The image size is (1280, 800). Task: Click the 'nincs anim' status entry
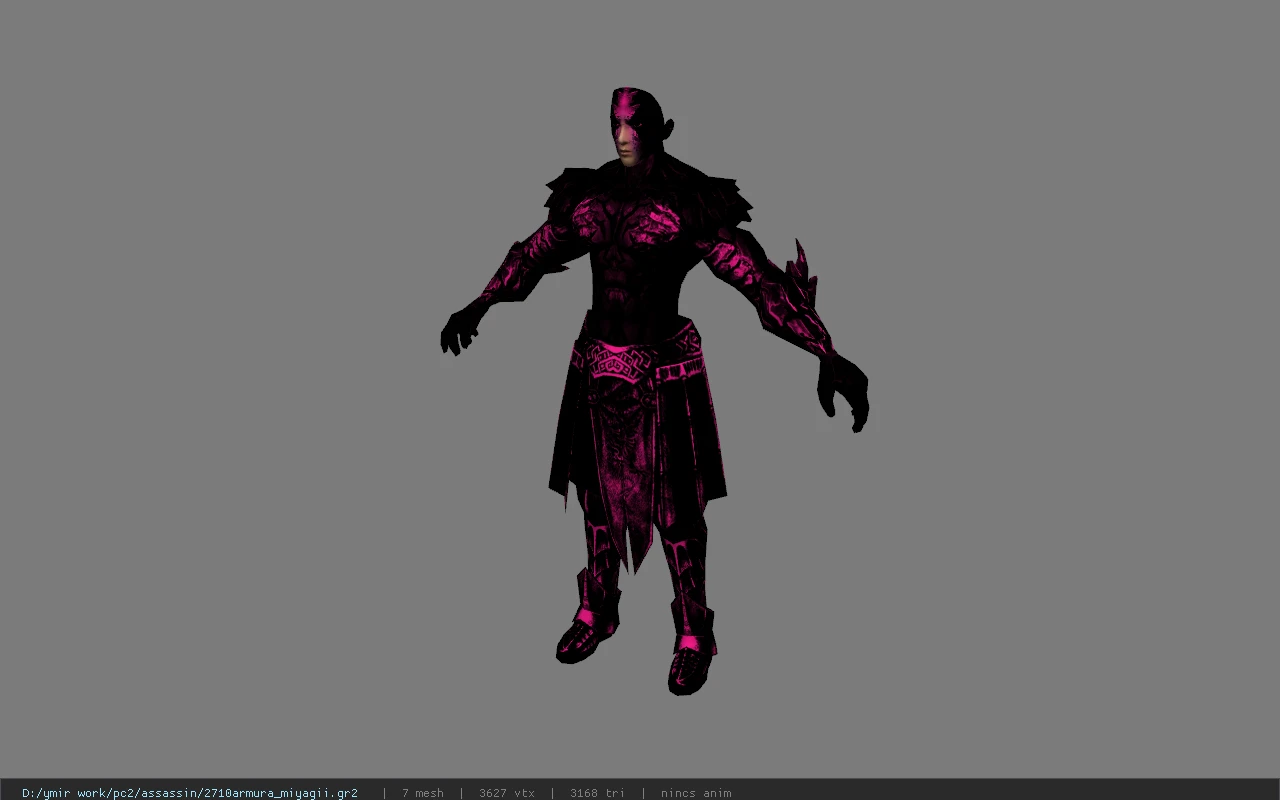(x=696, y=793)
